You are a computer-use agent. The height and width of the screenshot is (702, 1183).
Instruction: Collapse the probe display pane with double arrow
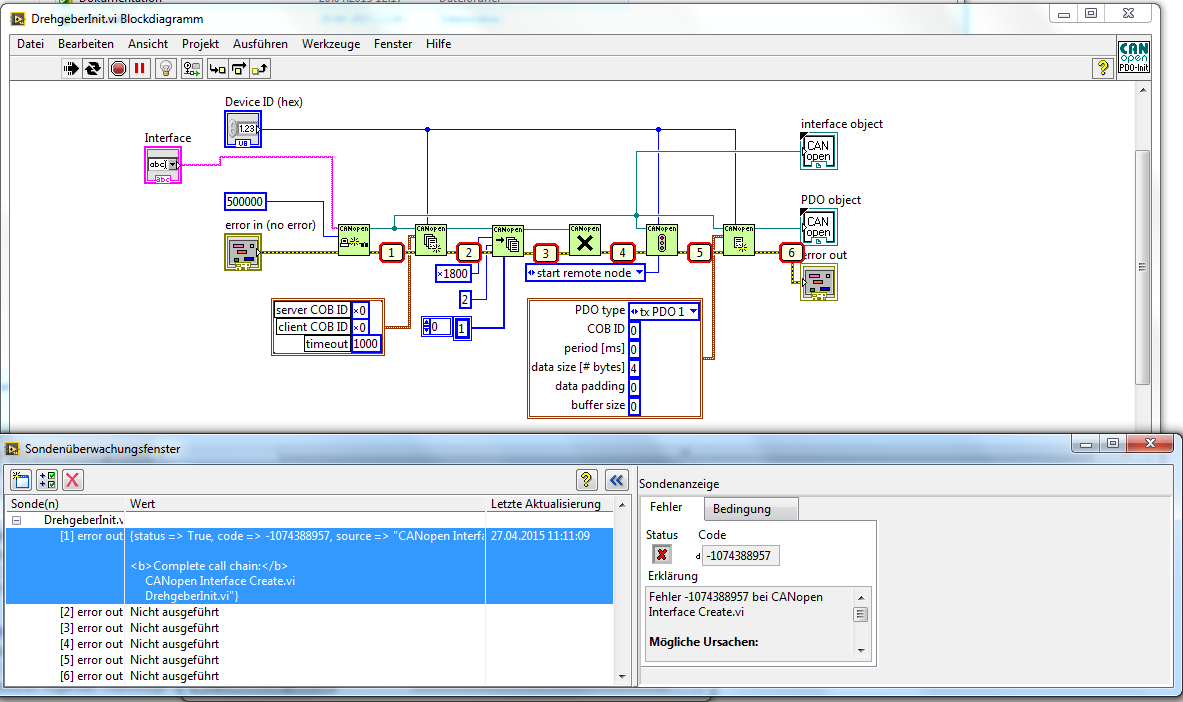tap(617, 479)
